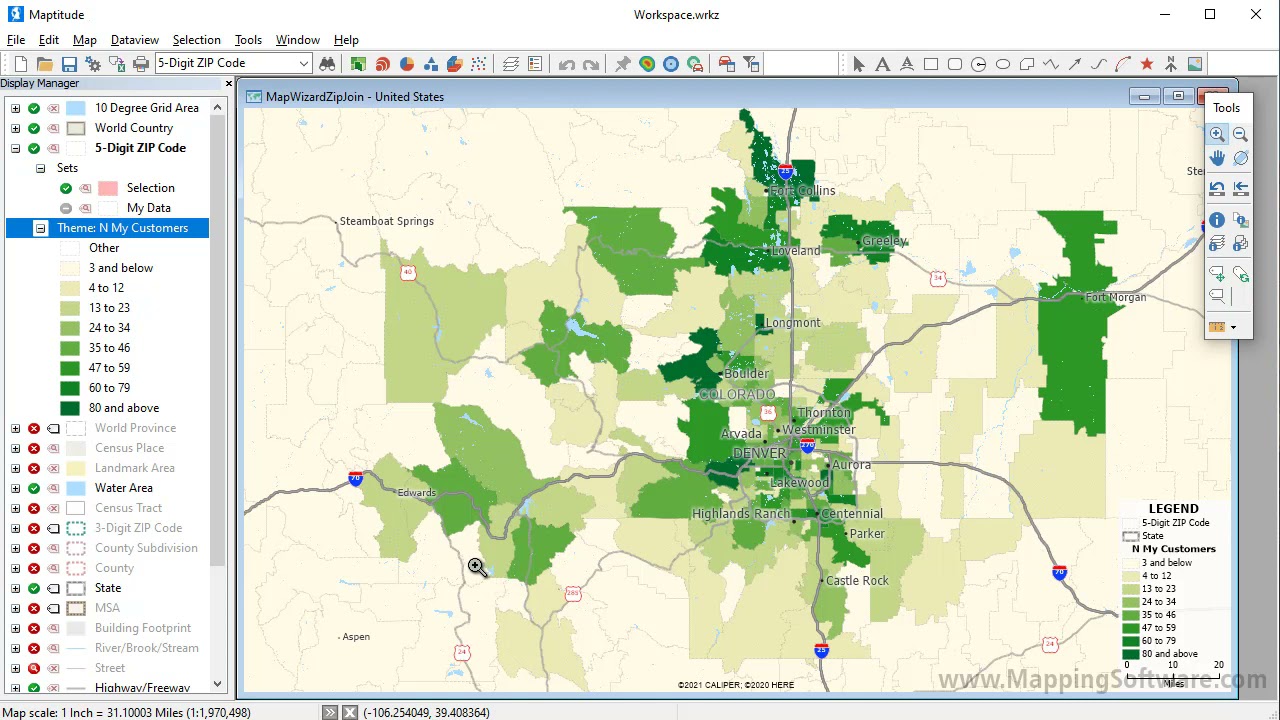Click the Undo arrow icon
Image resolution: width=1280 pixels, height=720 pixels.
coord(567,64)
